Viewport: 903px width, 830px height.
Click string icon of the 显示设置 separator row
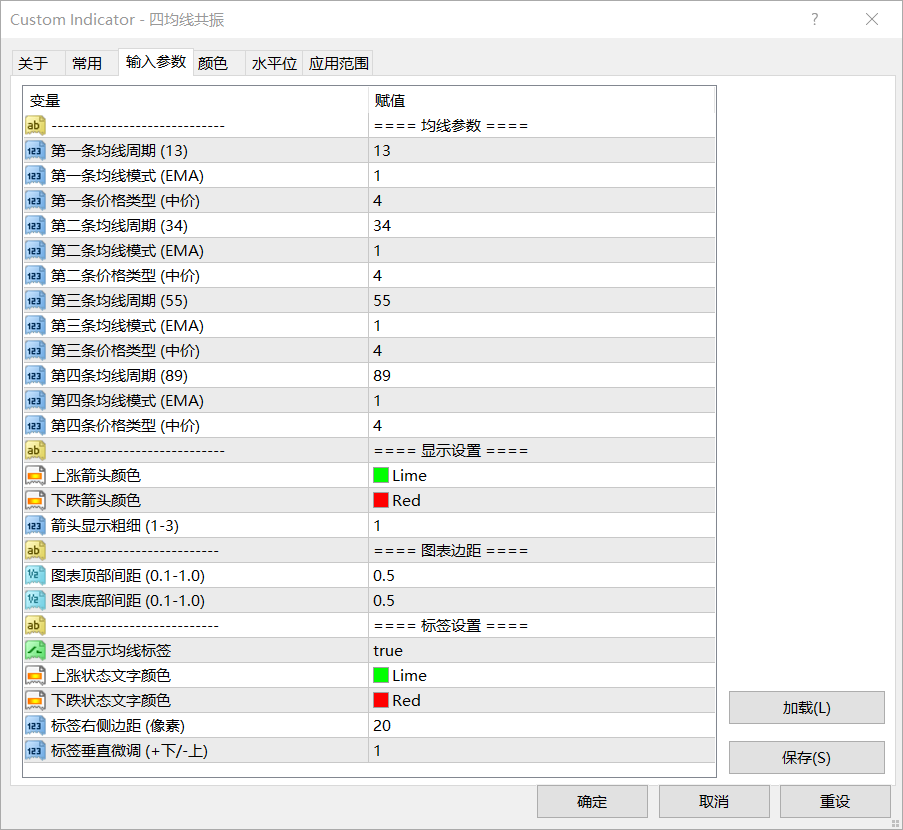(x=35, y=450)
